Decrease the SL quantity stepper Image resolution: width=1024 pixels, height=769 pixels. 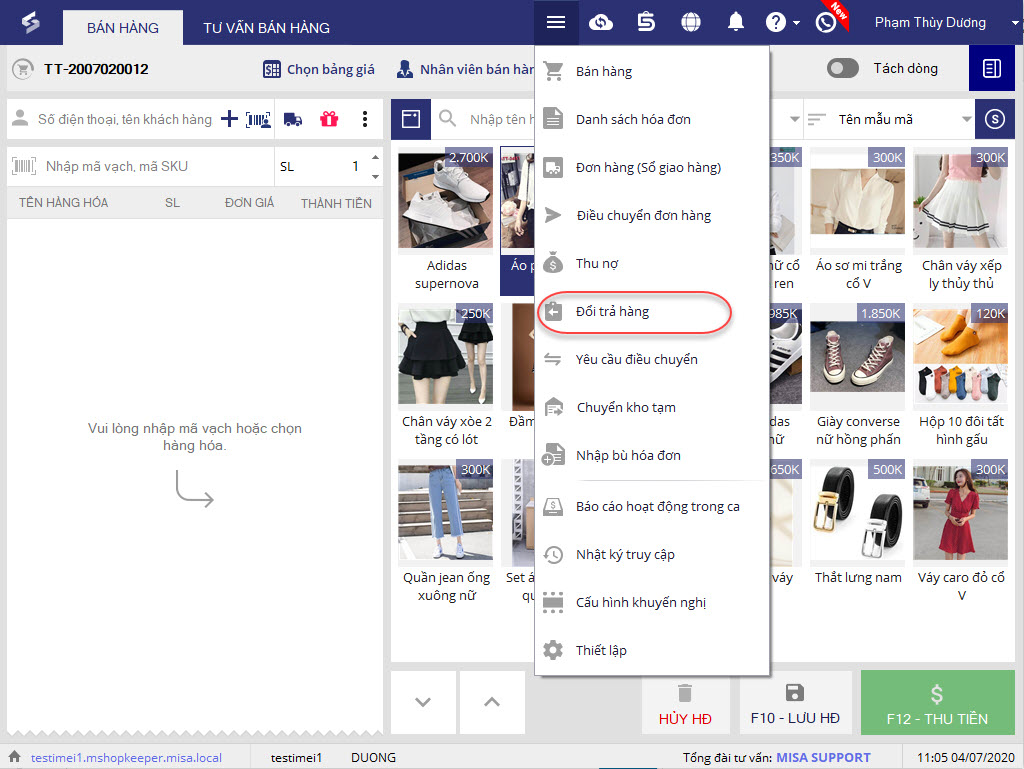click(375, 176)
